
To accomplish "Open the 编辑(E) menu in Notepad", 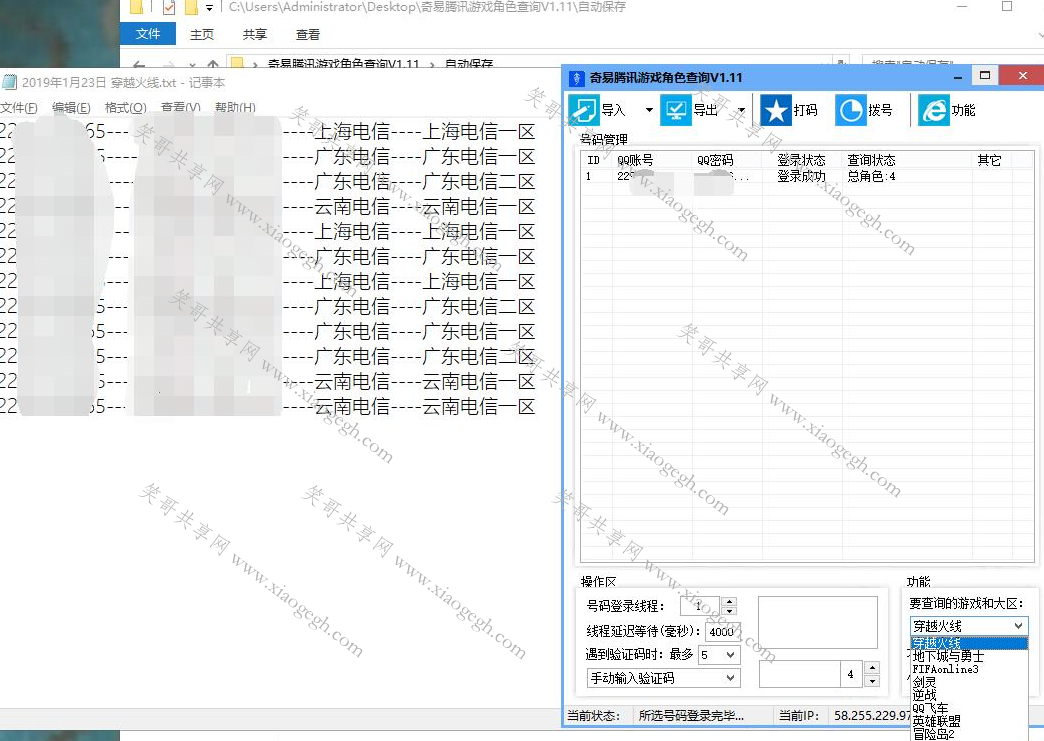I will [x=71, y=107].
